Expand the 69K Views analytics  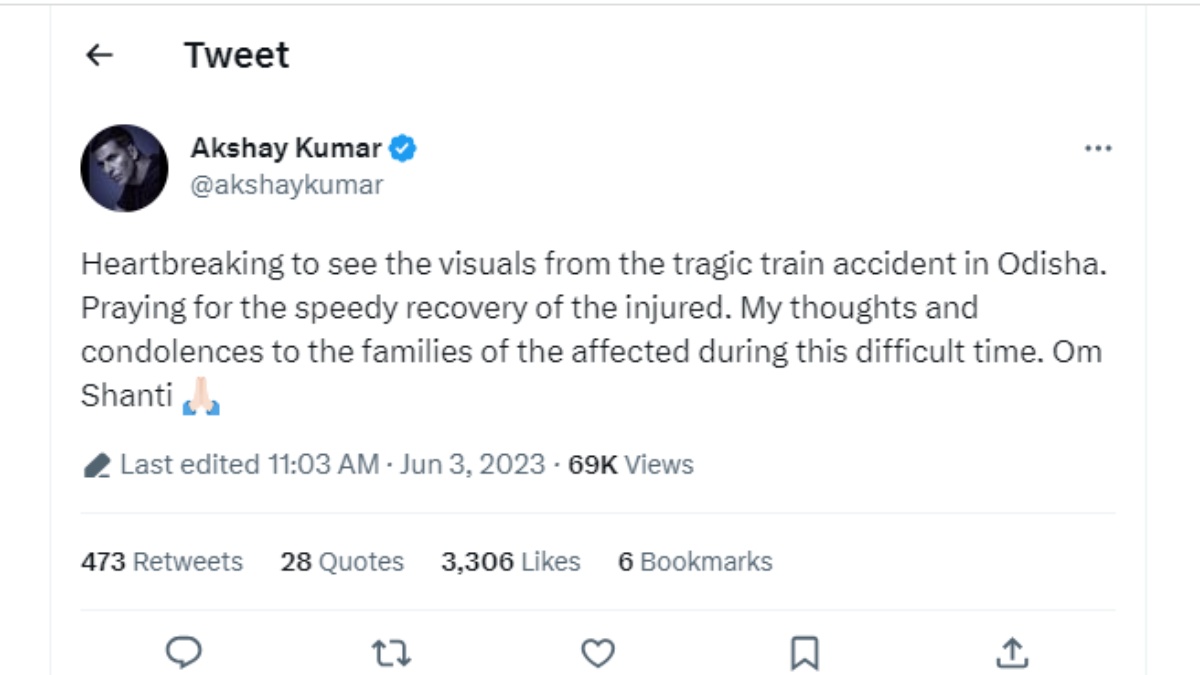point(630,464)
